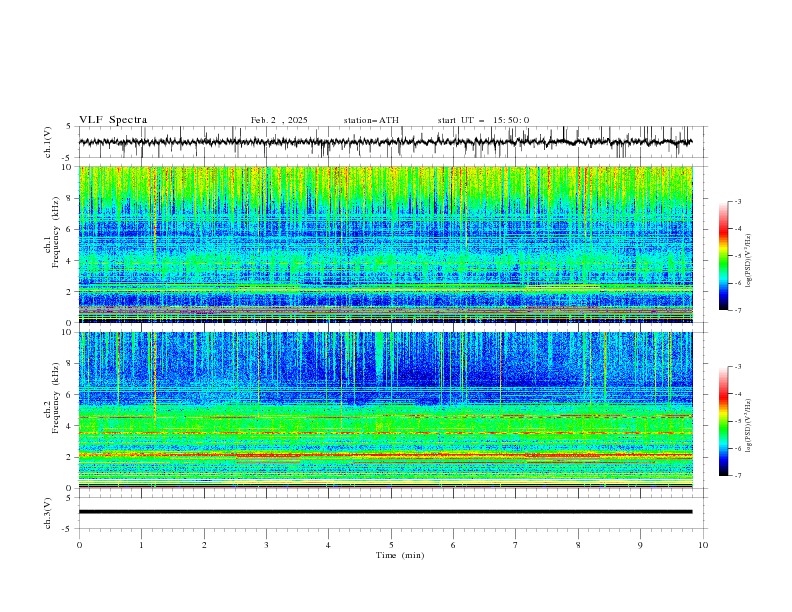This screenshot has height=612, width=792.
Task: Click the "-7" tick of the upper color bar
Action: [x=738, y=310]
